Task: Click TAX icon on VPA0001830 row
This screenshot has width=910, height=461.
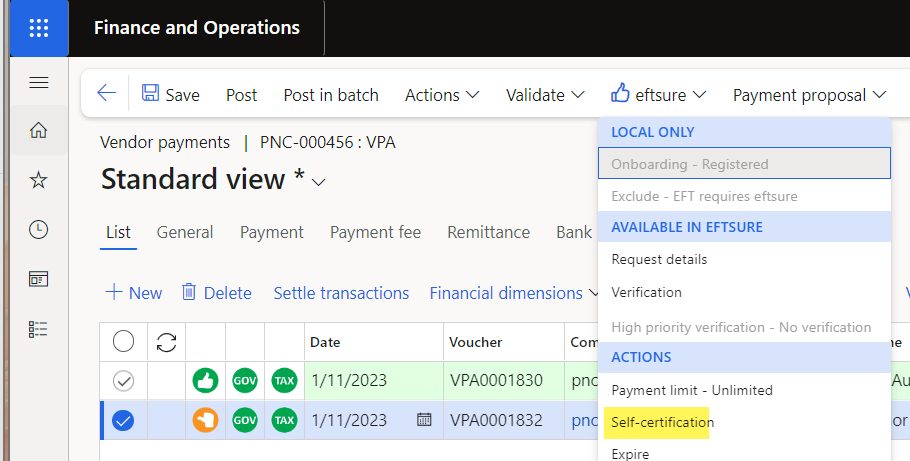Action: [284, 381]
